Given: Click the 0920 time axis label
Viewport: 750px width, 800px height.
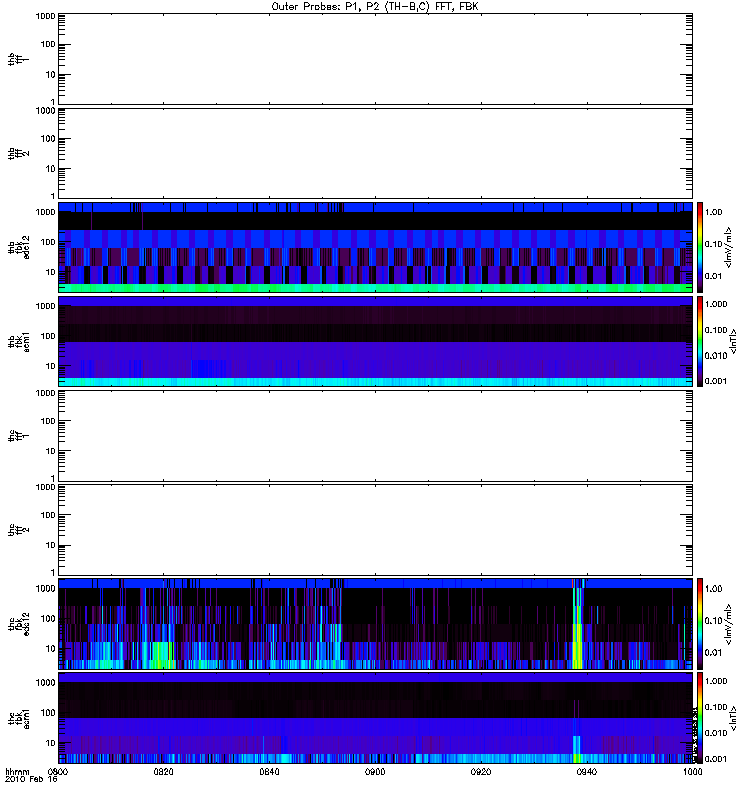Looking at the screenshot, I should [x=481, y=771].
